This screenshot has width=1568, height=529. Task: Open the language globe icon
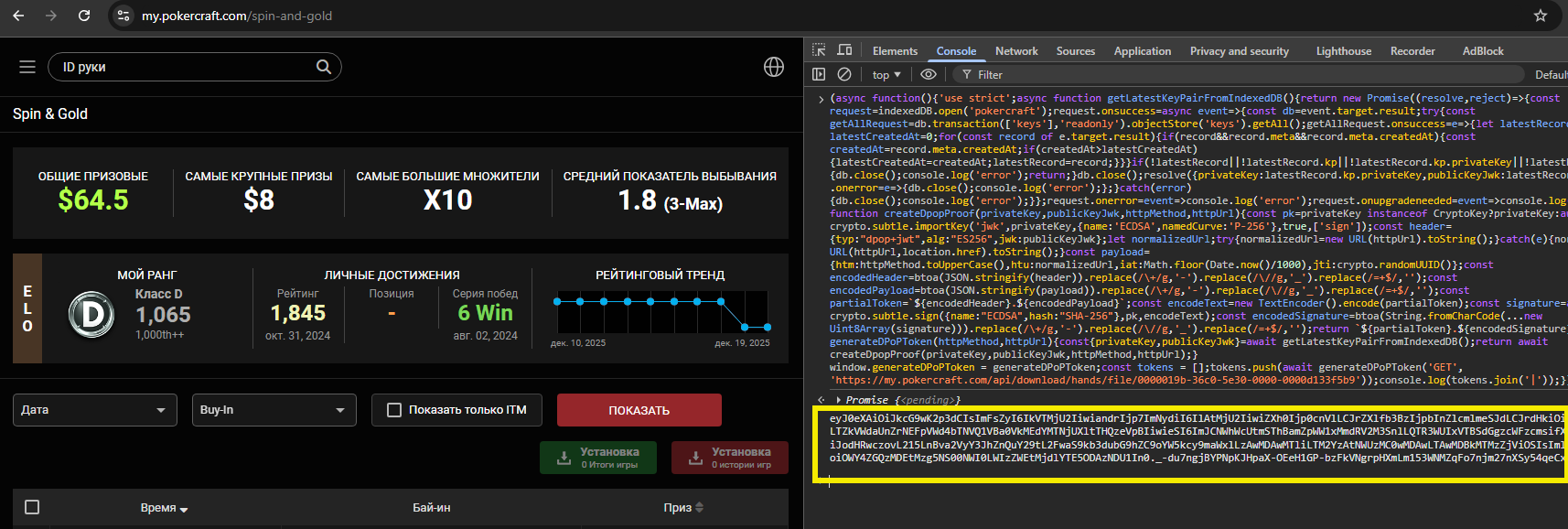pos(774,67)
